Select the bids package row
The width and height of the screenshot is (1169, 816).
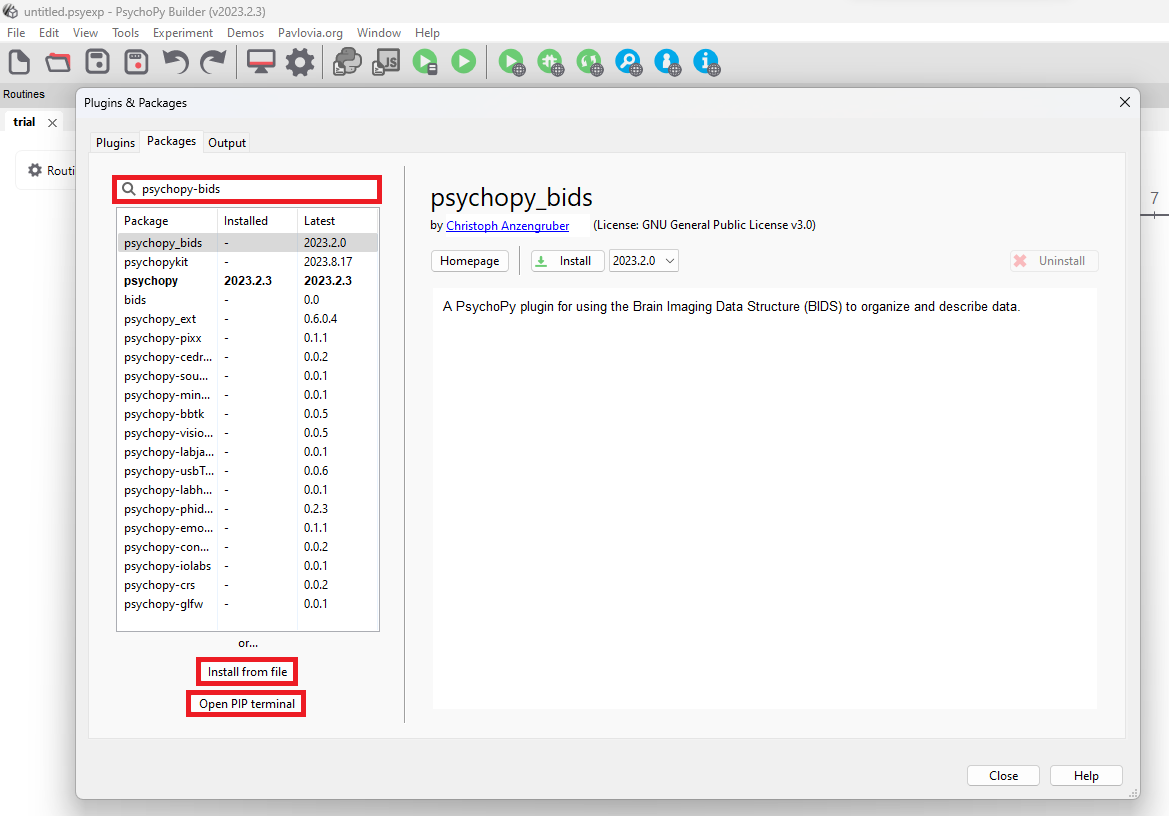(248, 300)
